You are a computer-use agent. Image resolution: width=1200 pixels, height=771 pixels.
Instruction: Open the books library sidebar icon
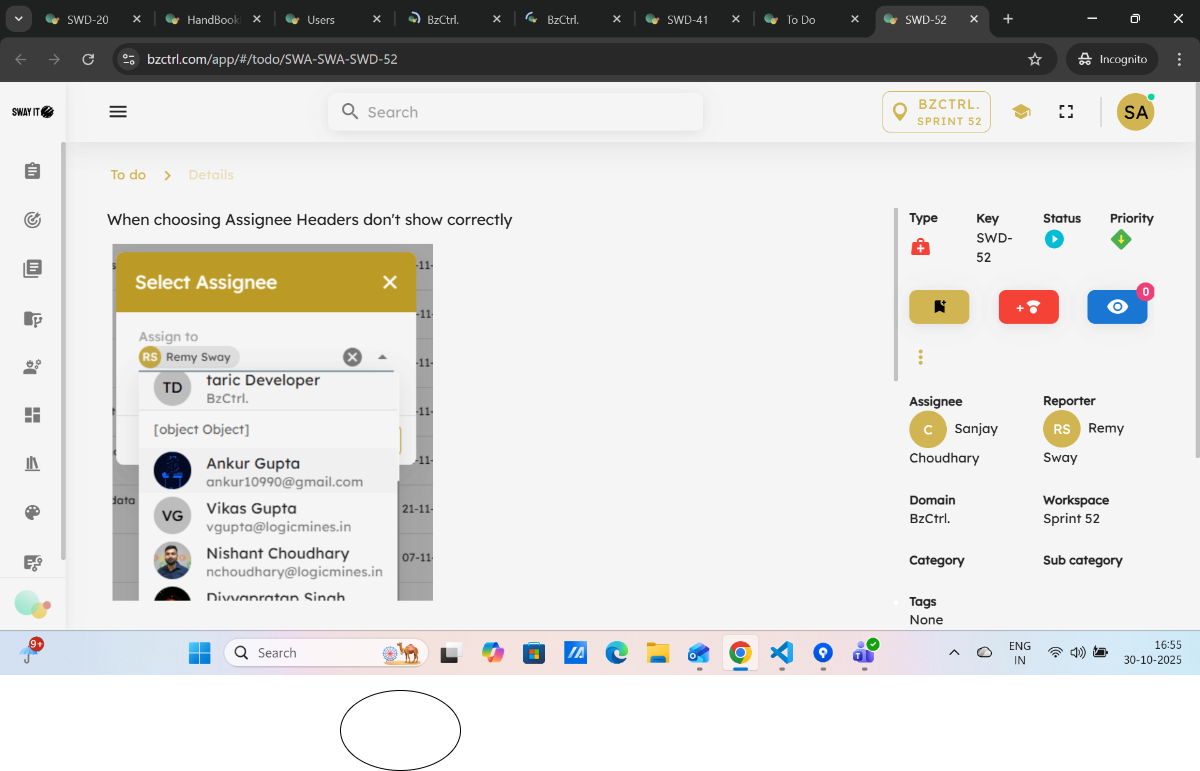(x=32, y=464)
